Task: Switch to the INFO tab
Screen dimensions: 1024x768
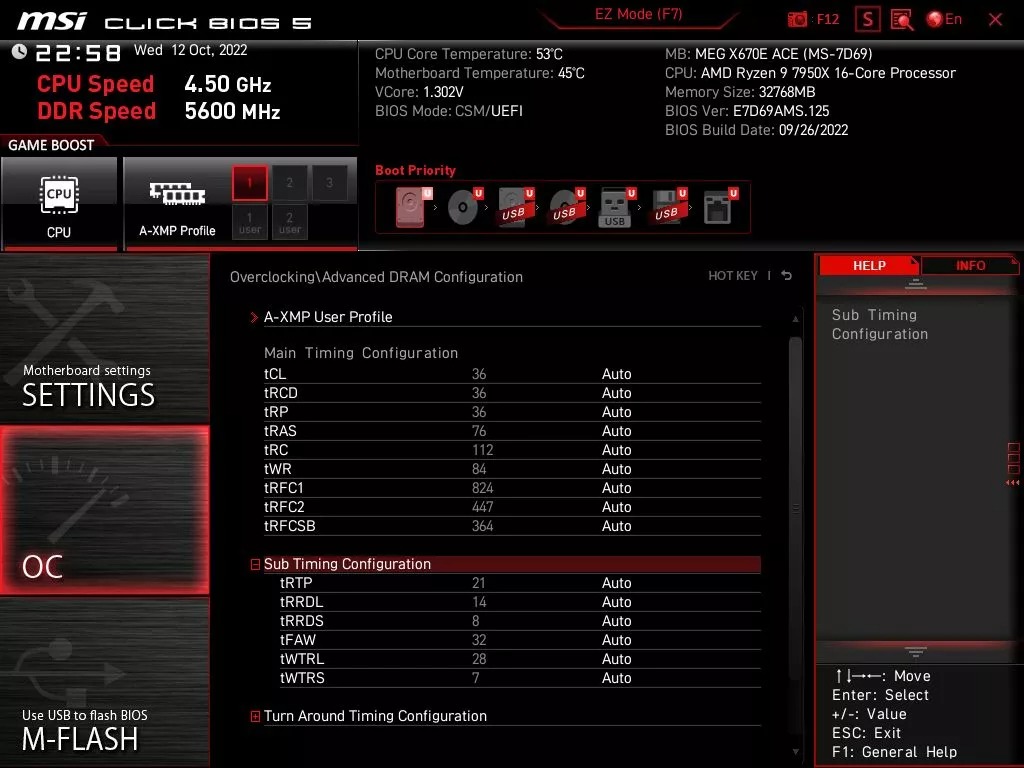Action: point(970,266)
